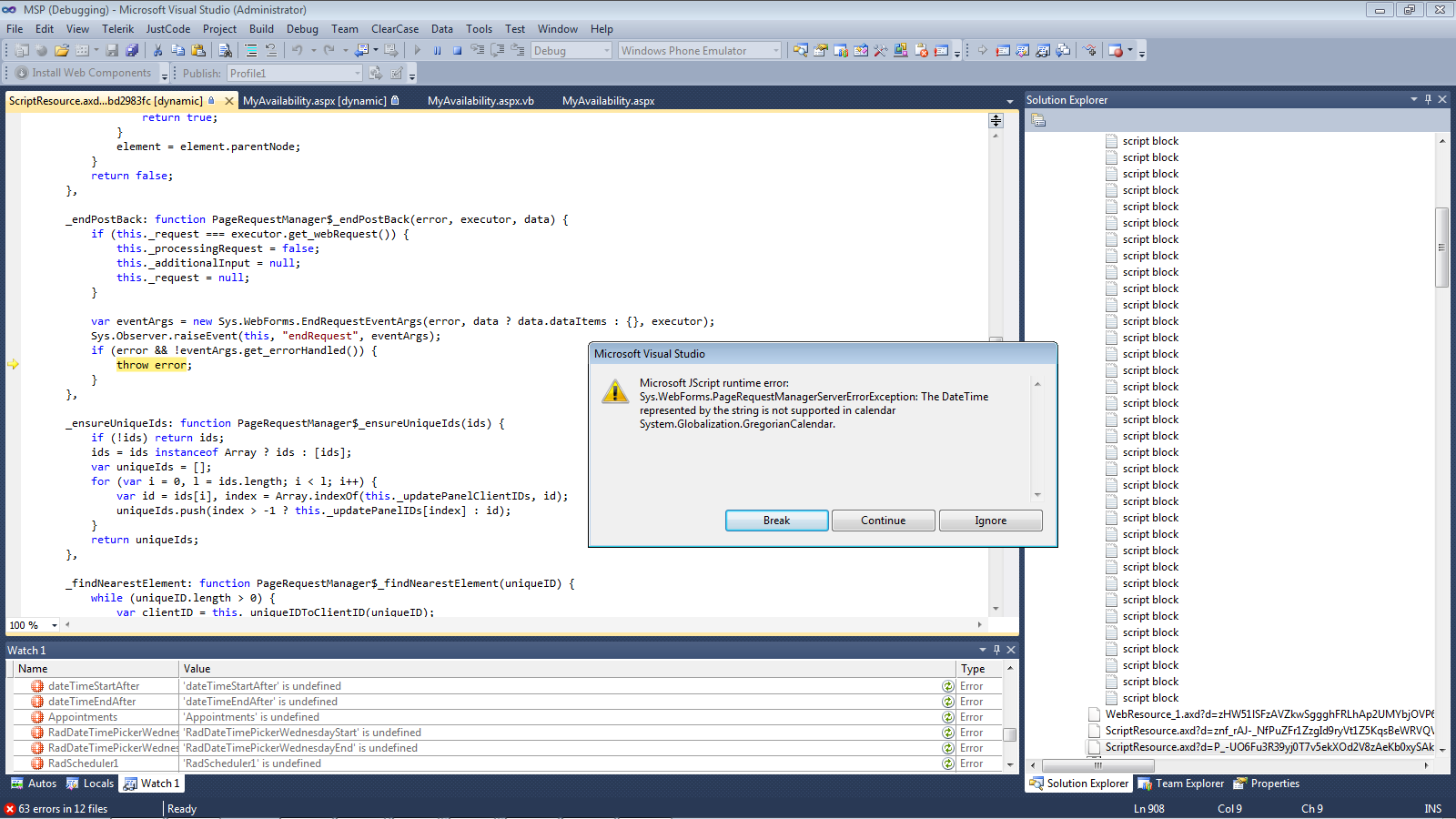Viewport: 1456px width, 819px height.
Task: Click the Save All toolbar icon
Action: coord(132,50)
